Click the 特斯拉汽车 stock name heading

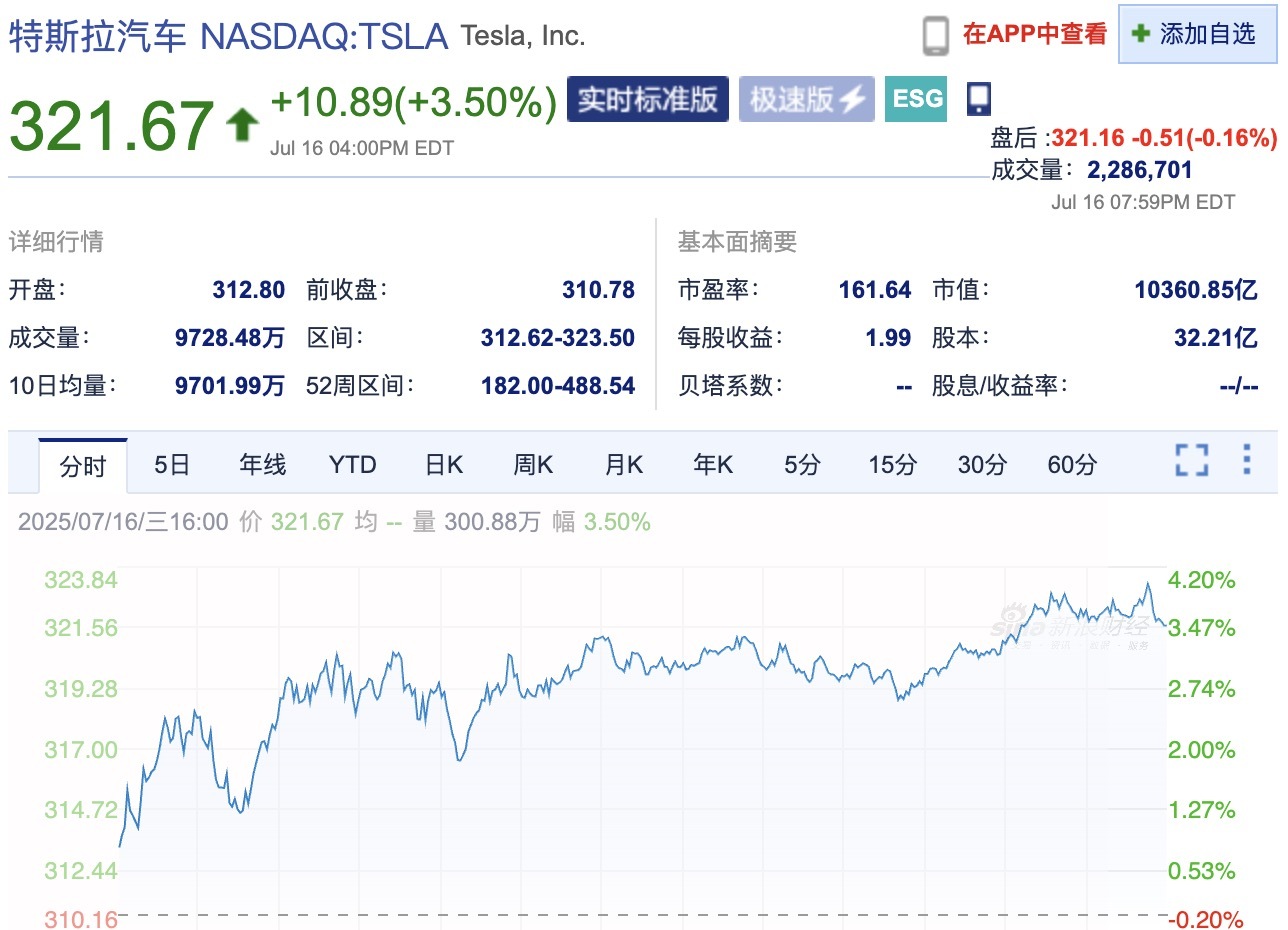pyautogui.click(x=98, y=36)
